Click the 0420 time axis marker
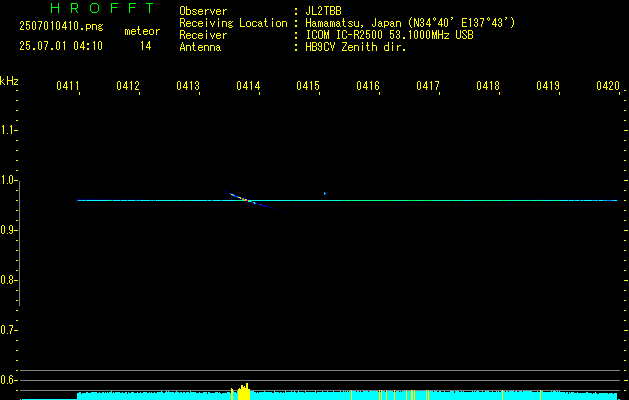 pyautogui.click(x=608, y=86)
